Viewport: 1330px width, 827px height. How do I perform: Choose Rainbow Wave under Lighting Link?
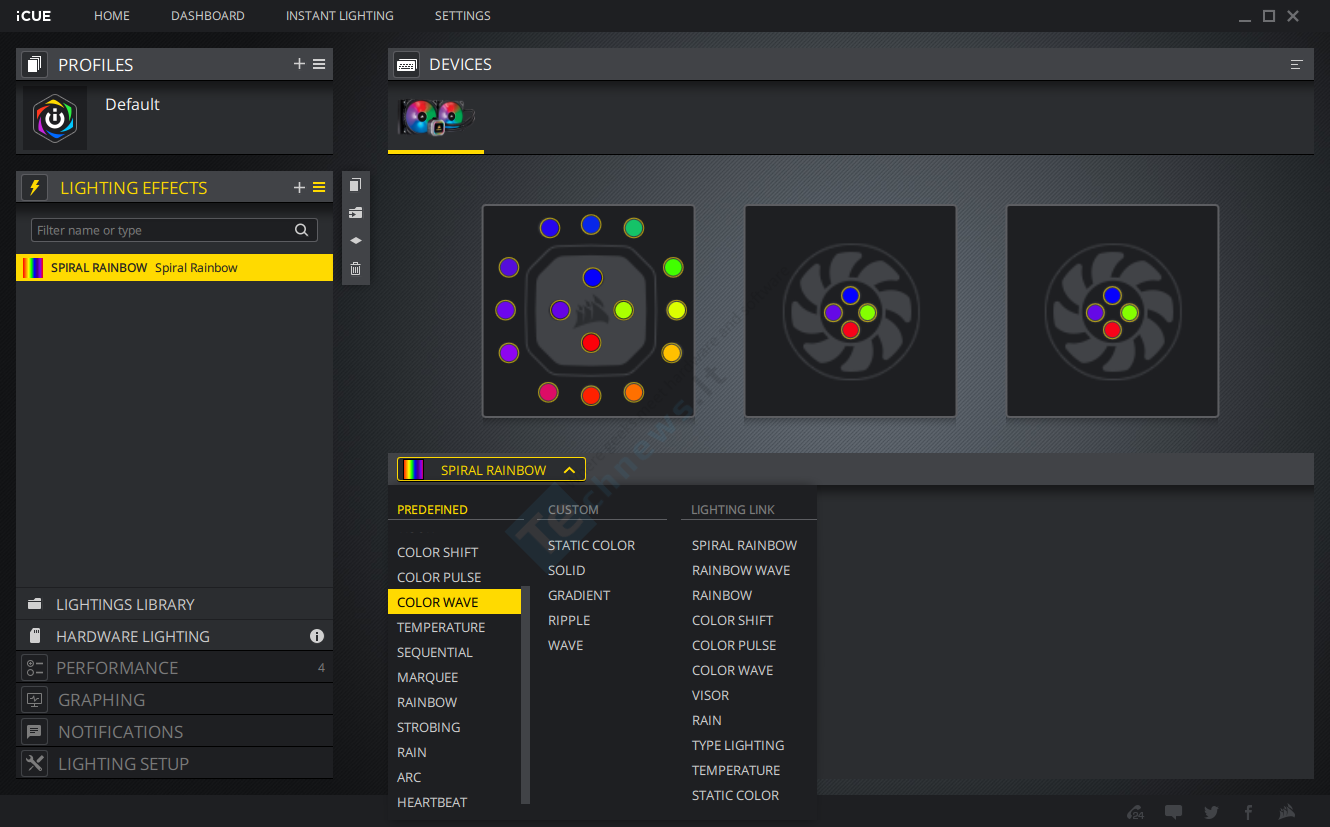(741, 570)
